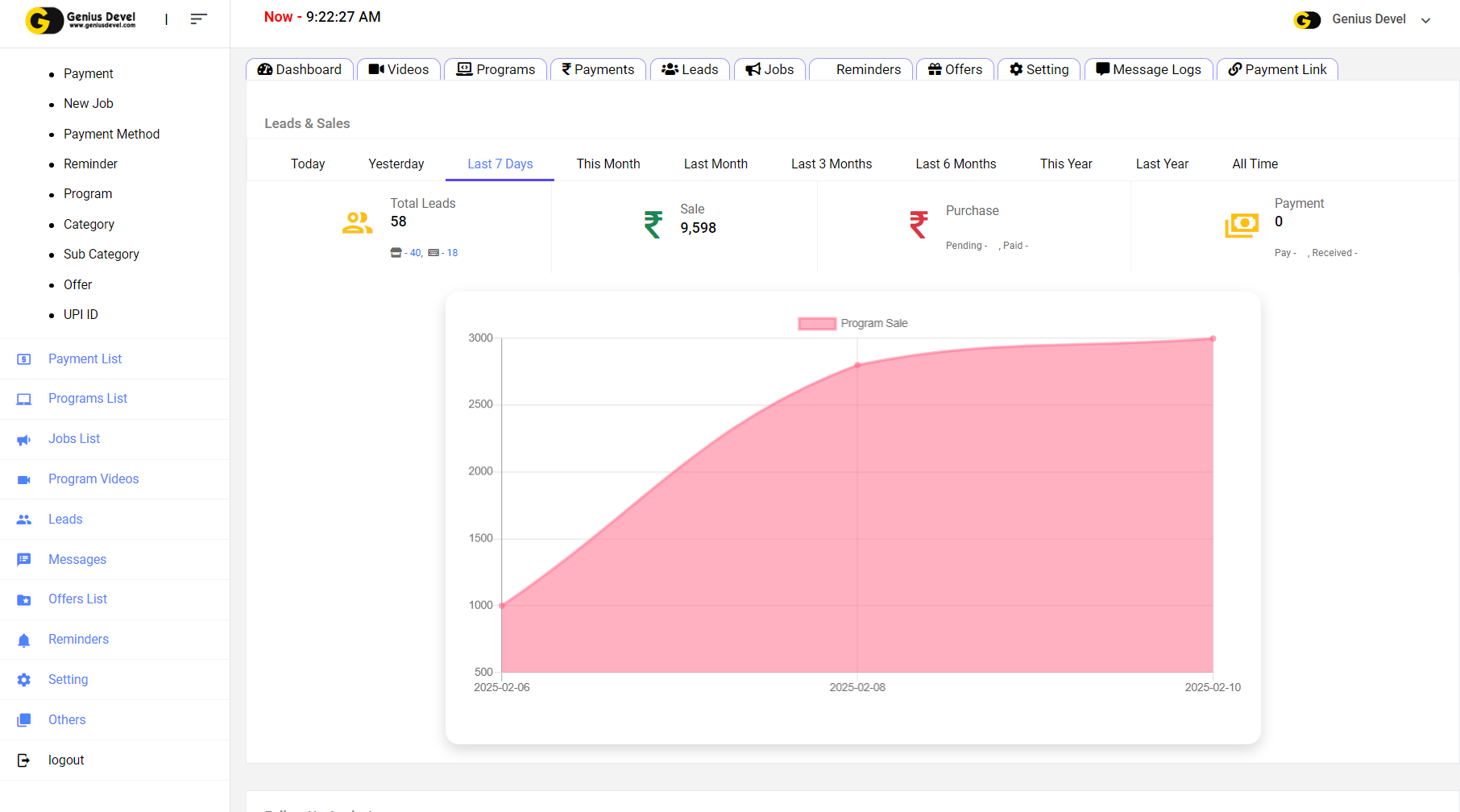Click the Messages link in sidebar

(x=77, y=560)
